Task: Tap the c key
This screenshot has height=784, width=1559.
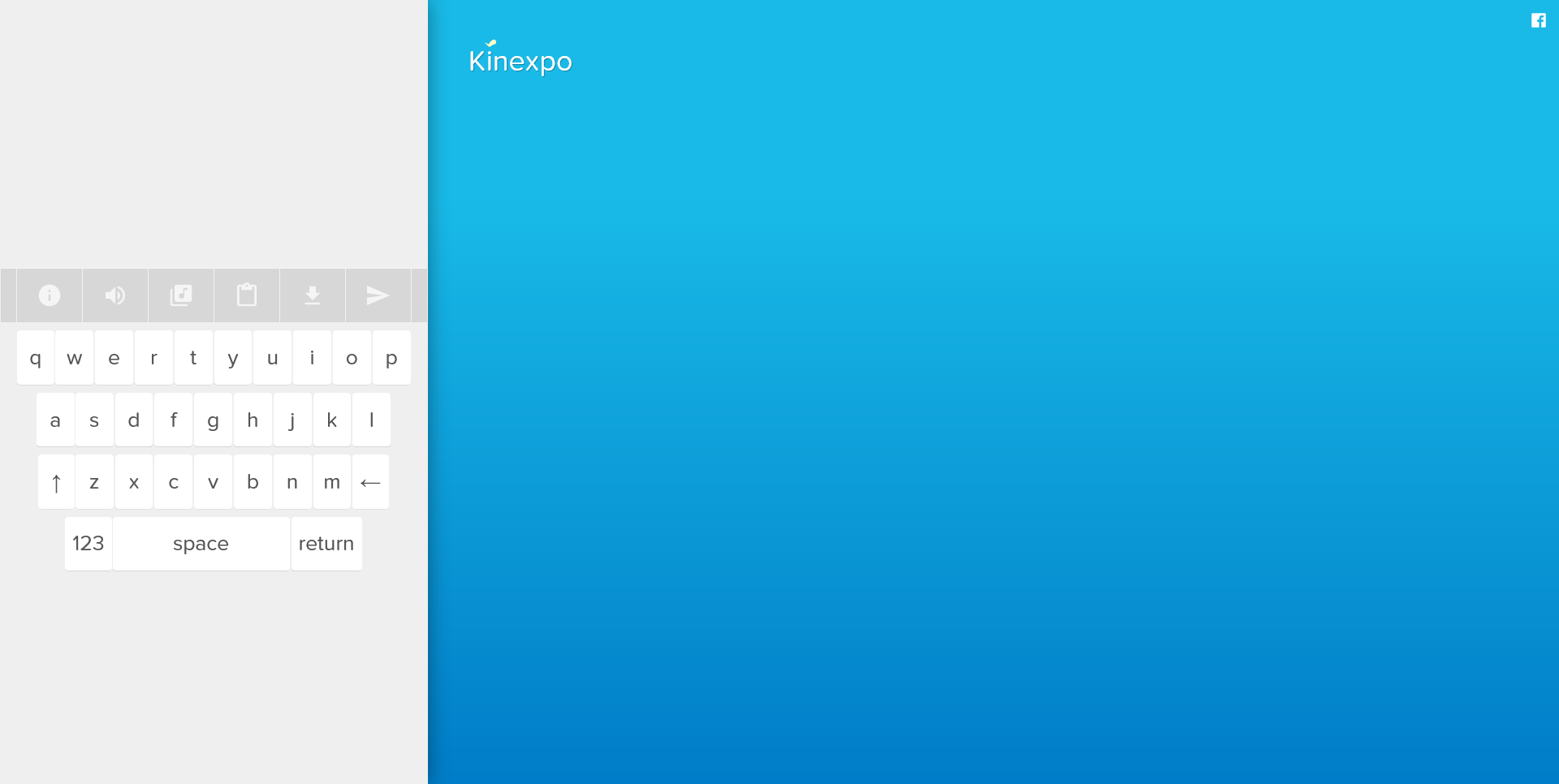Action: point(174,482)
